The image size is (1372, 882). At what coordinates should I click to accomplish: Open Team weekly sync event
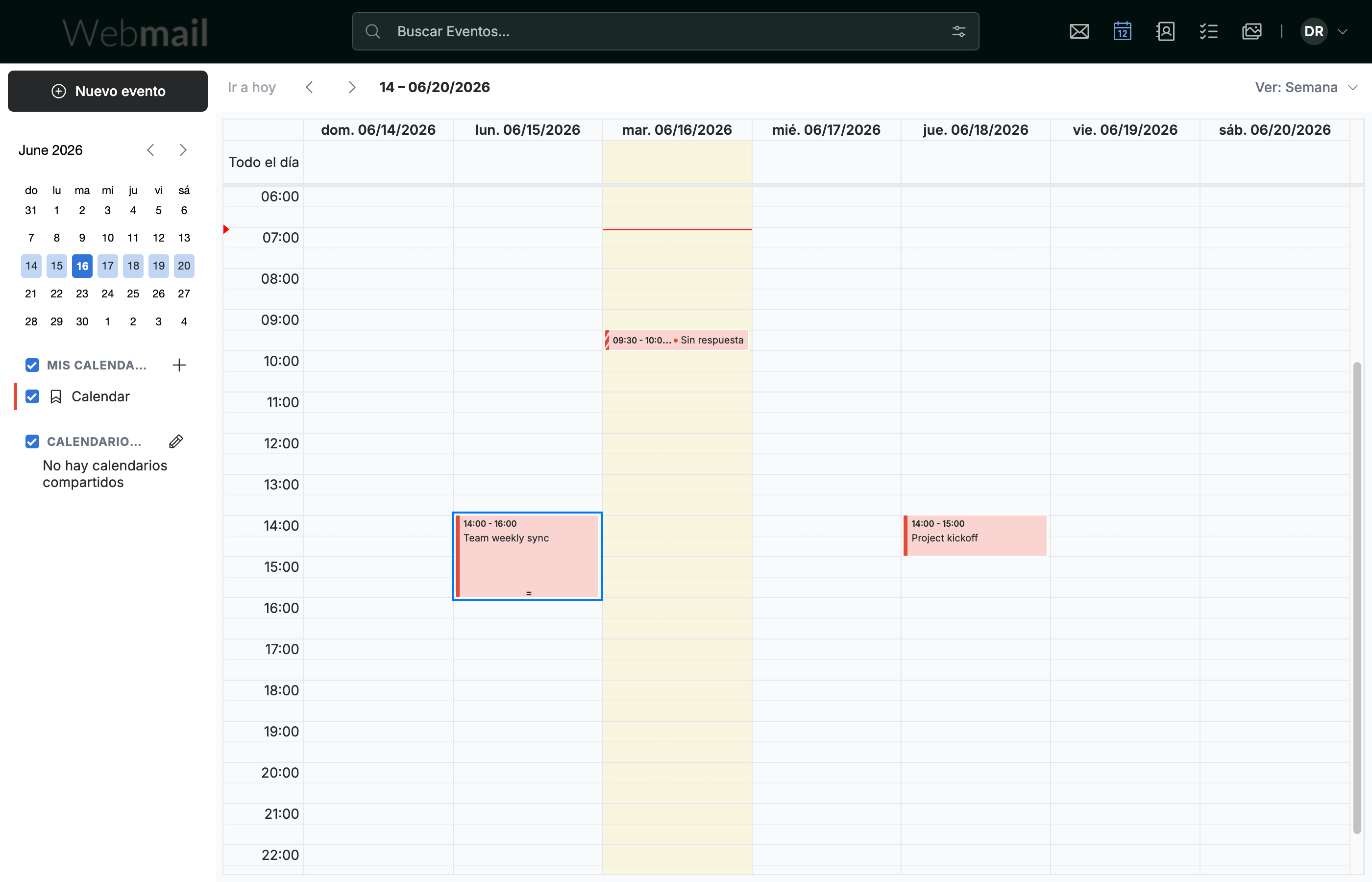tap(527, 556)
